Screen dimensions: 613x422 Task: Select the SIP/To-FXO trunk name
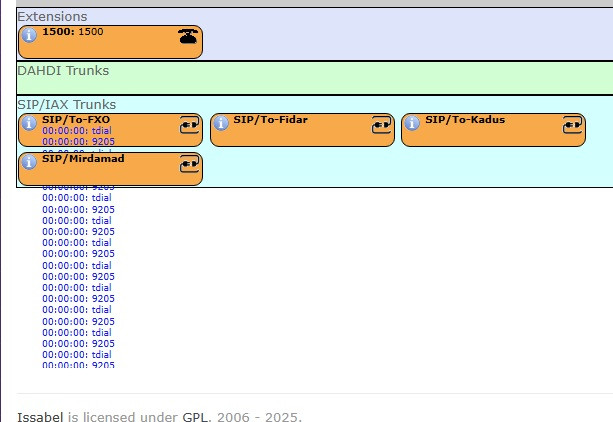point(76,120)
